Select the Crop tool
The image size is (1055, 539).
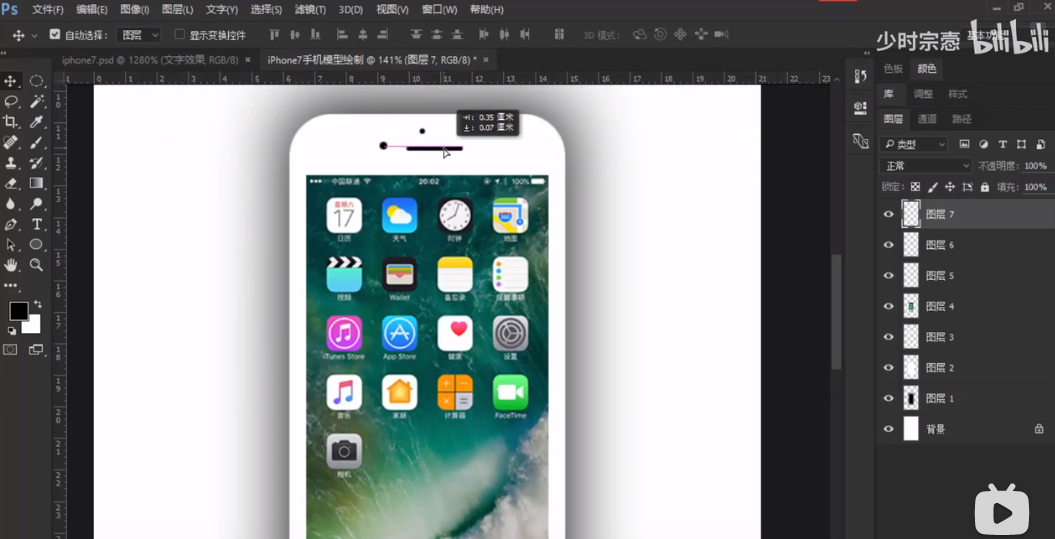click(11, 122)
